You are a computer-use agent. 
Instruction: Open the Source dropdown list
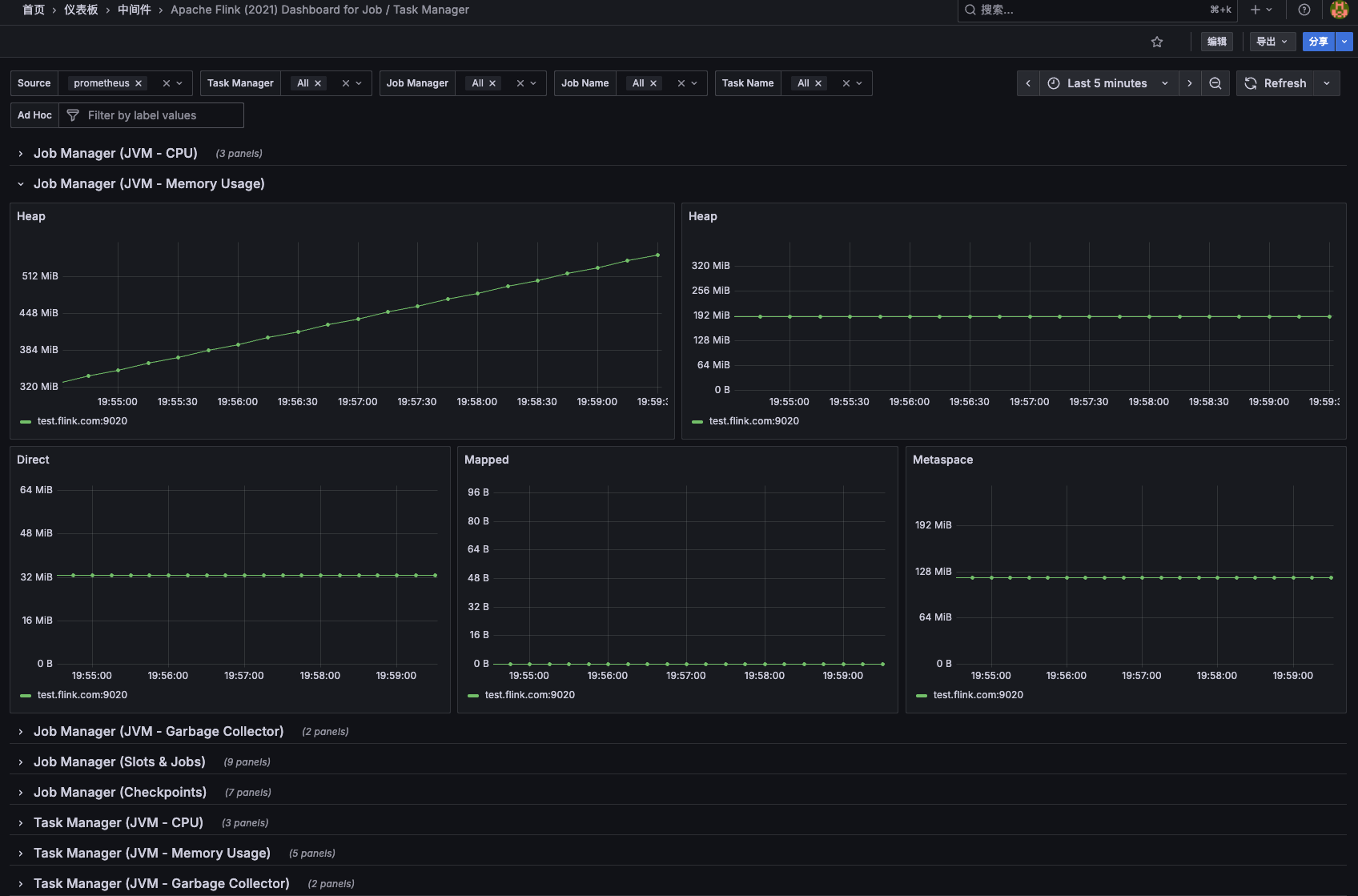point(179,83)
